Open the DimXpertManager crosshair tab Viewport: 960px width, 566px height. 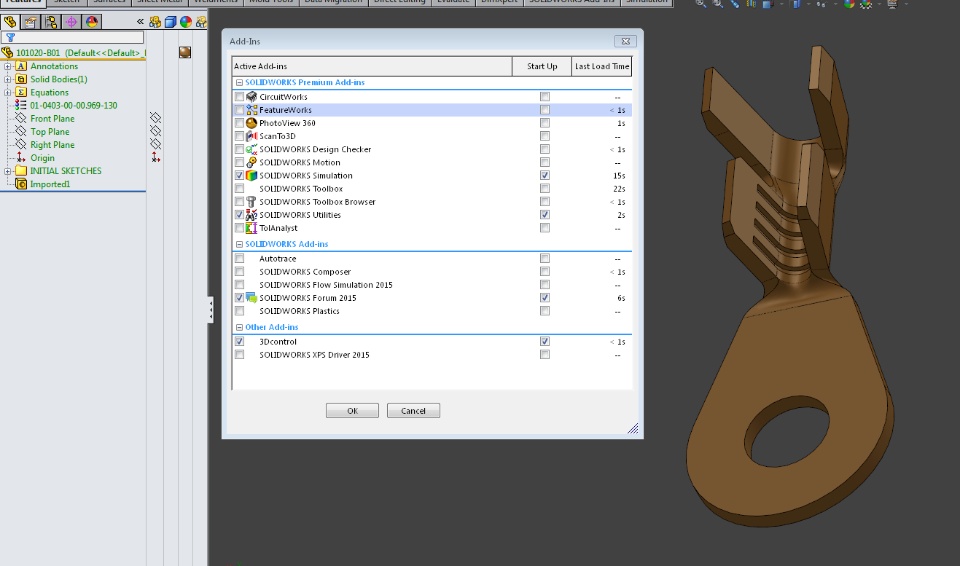point(72,22)
